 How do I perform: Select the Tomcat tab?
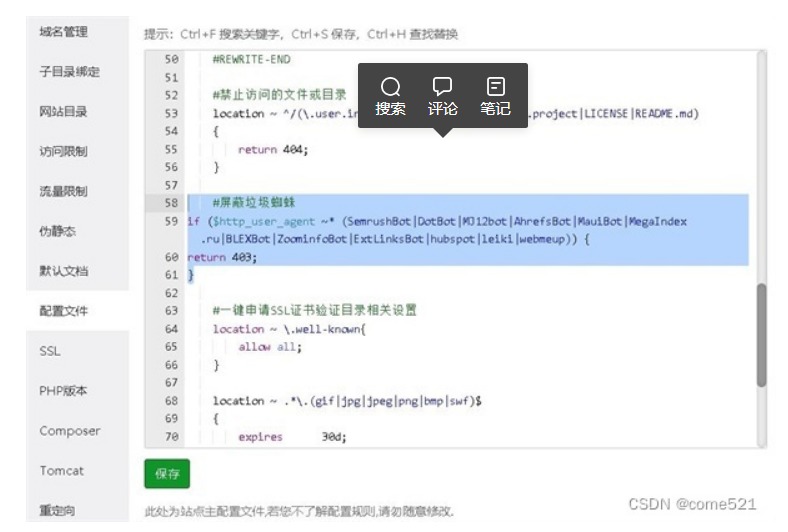[62, 470]
